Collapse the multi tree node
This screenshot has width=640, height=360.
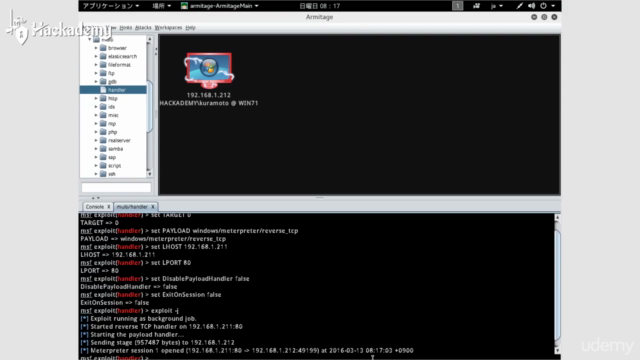point(89,40)
